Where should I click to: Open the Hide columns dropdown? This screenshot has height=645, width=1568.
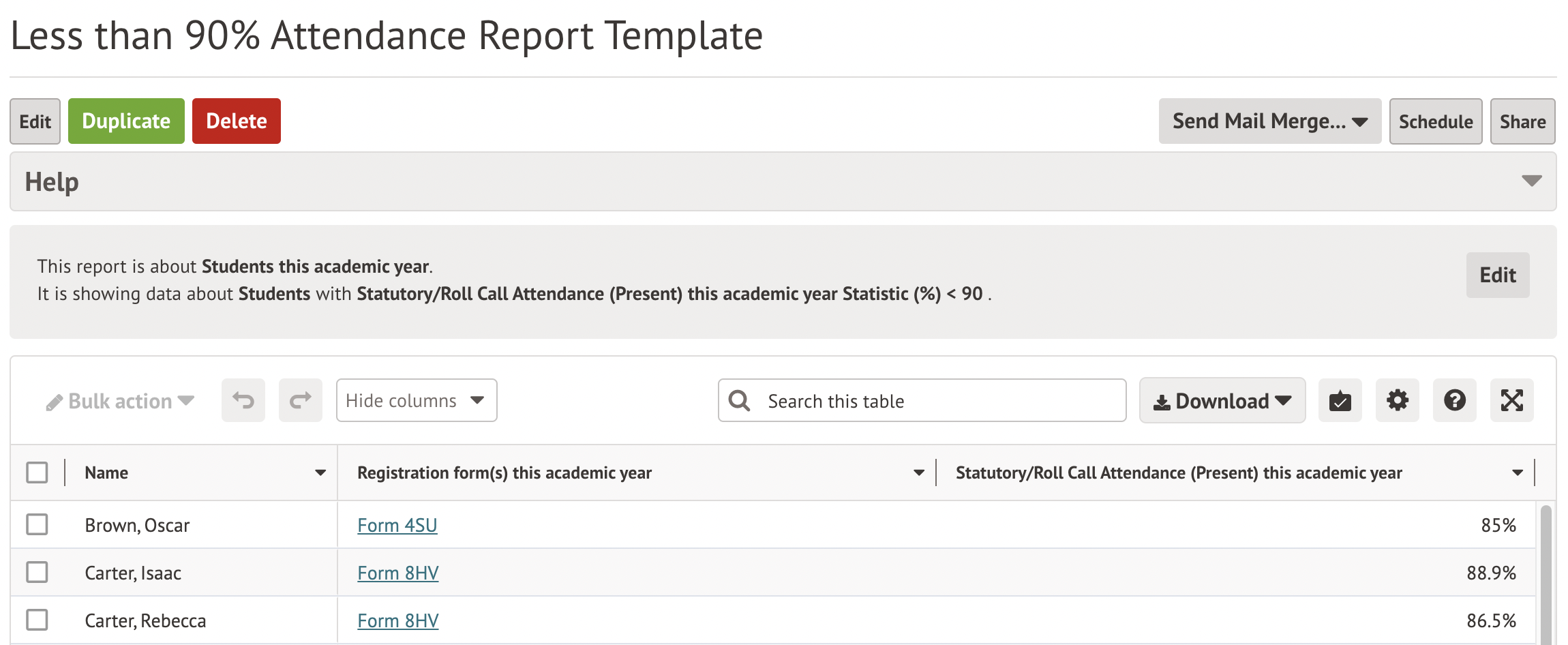point(416,400)
